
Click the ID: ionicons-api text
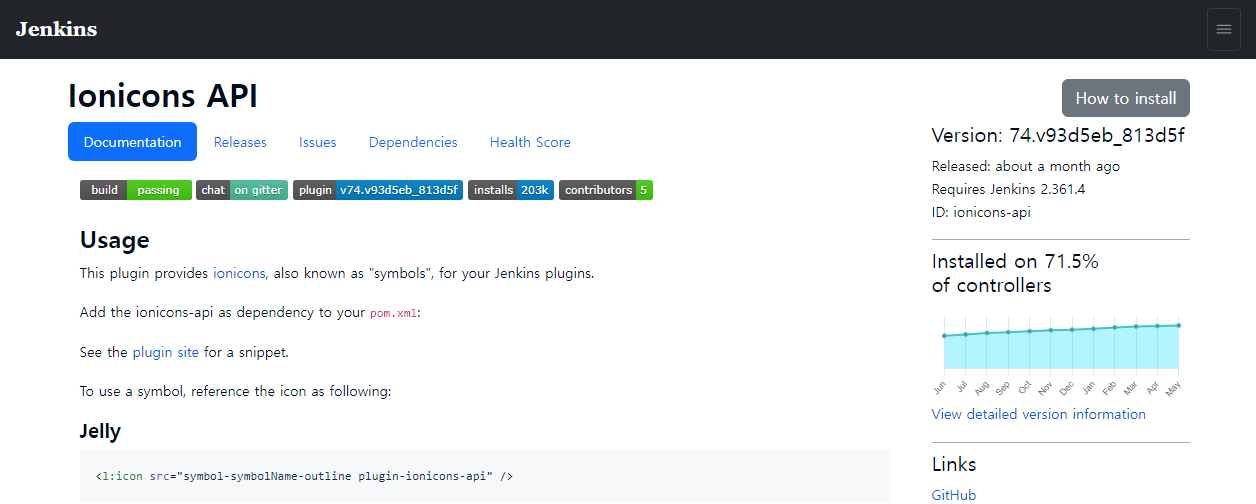click(x=981, y=212)
